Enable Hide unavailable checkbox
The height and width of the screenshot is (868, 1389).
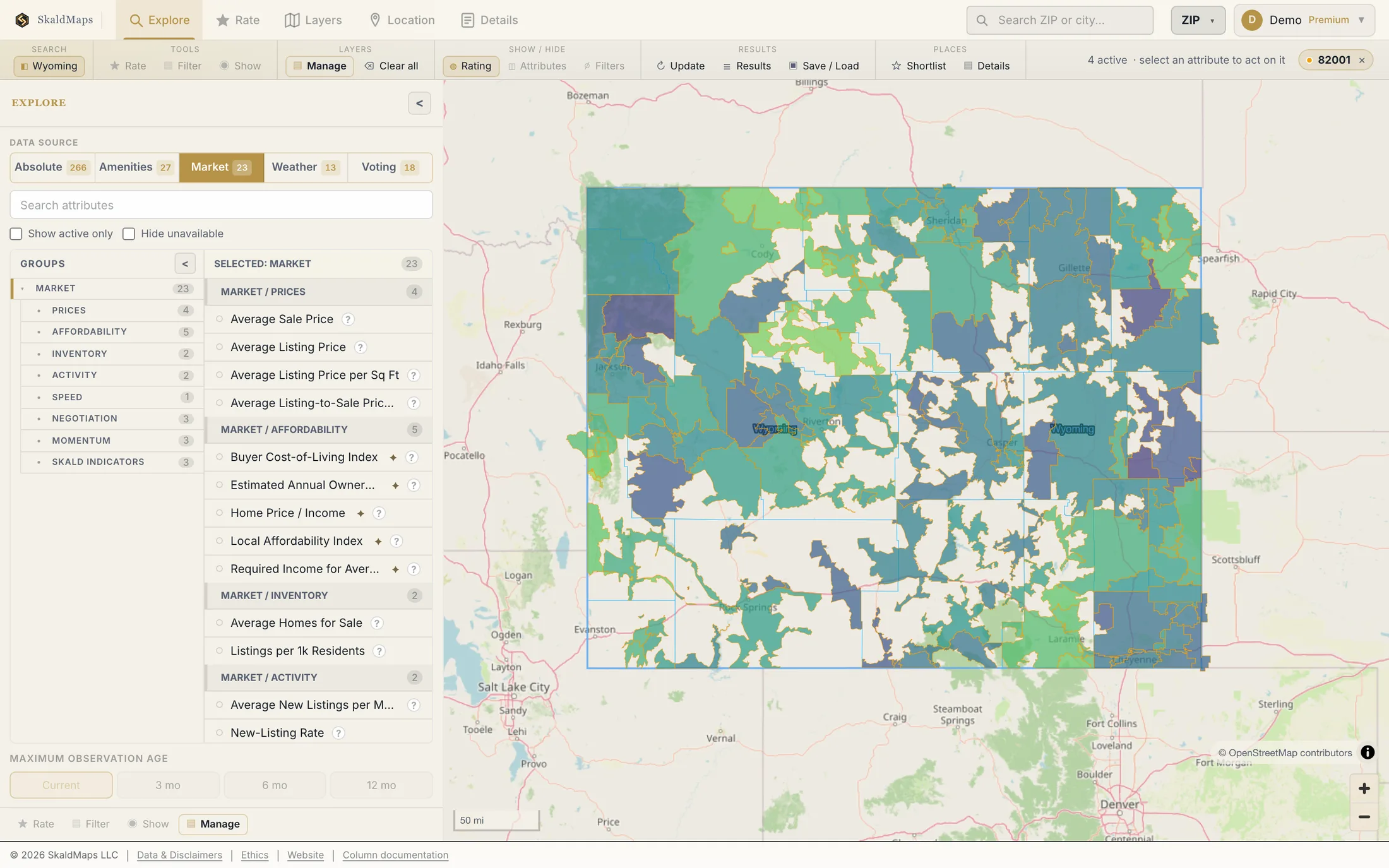click(x=129, y=234)
